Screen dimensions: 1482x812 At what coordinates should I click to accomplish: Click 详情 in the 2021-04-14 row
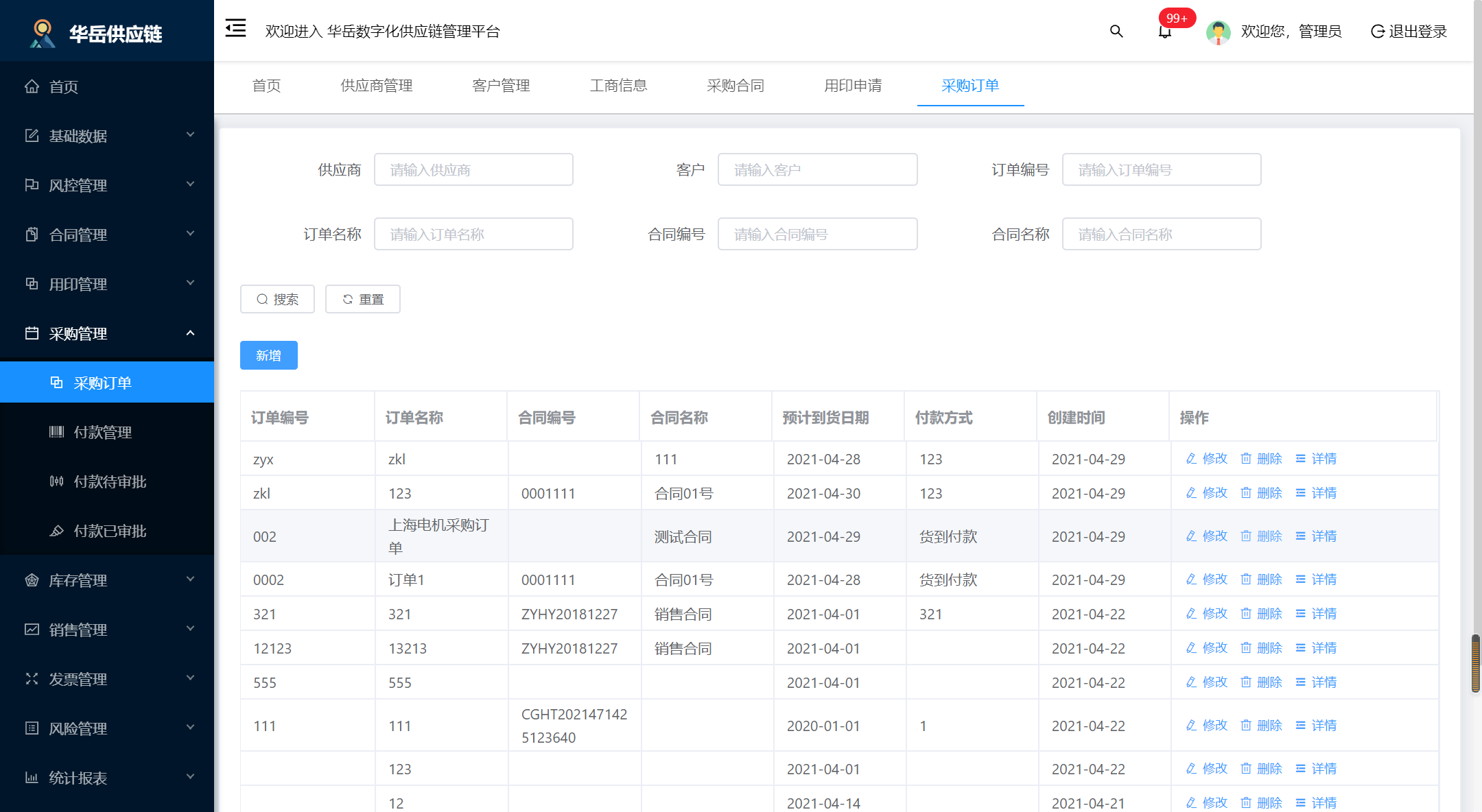(1324, 802)
